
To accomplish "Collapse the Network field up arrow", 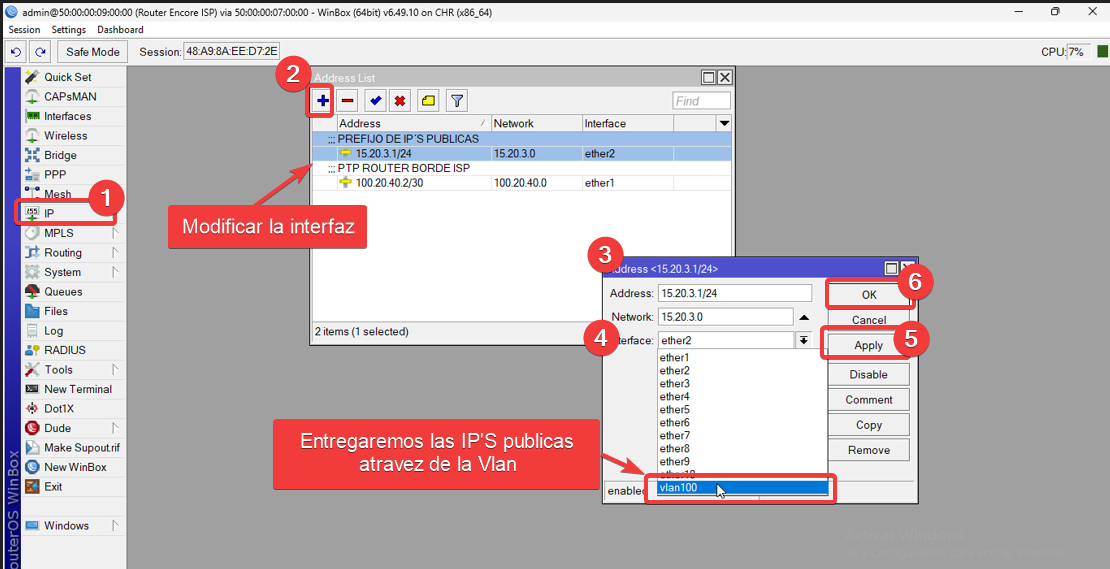I will [803, 317].
